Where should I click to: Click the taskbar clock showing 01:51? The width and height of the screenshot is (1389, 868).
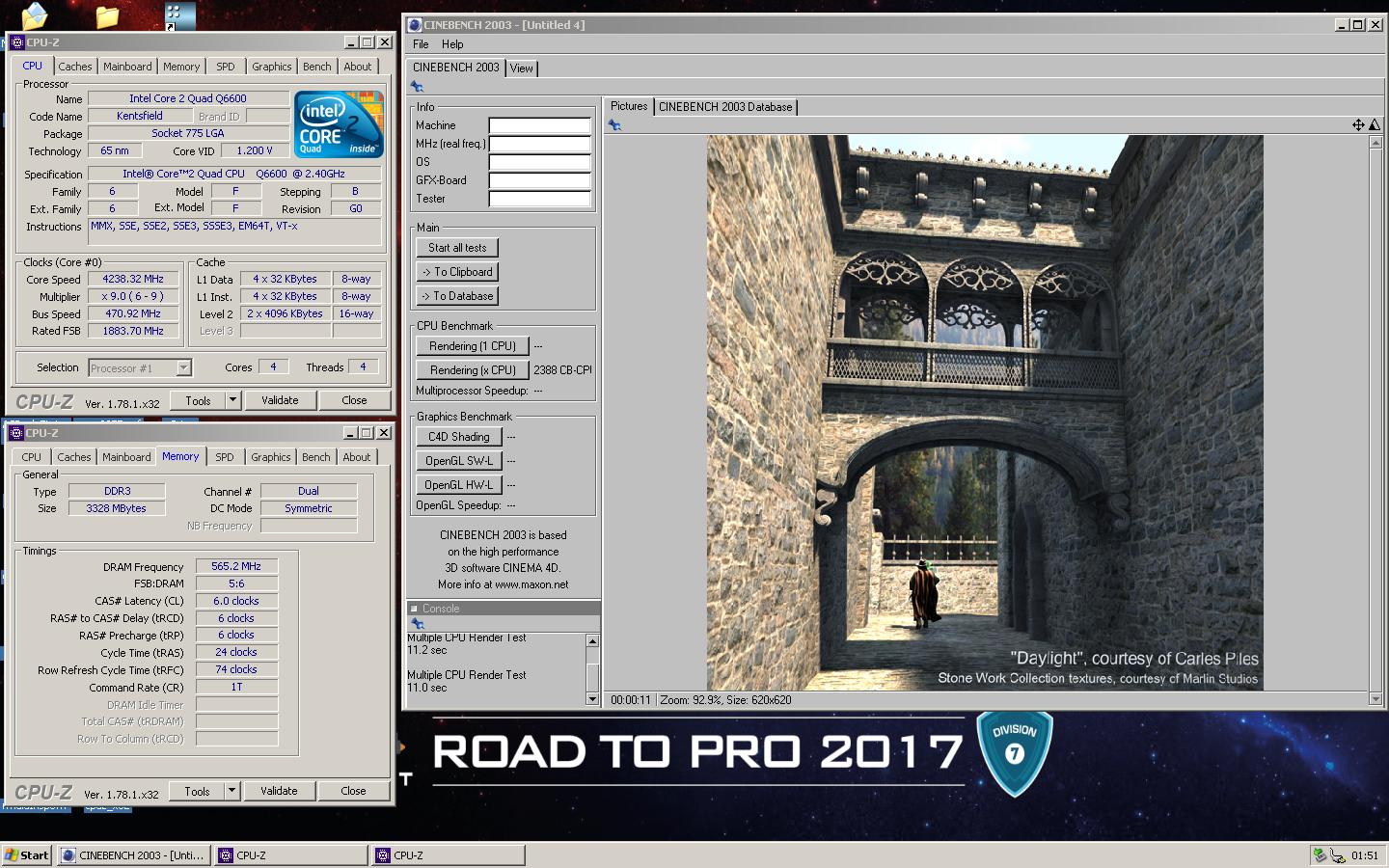[x=1365, y=855]
